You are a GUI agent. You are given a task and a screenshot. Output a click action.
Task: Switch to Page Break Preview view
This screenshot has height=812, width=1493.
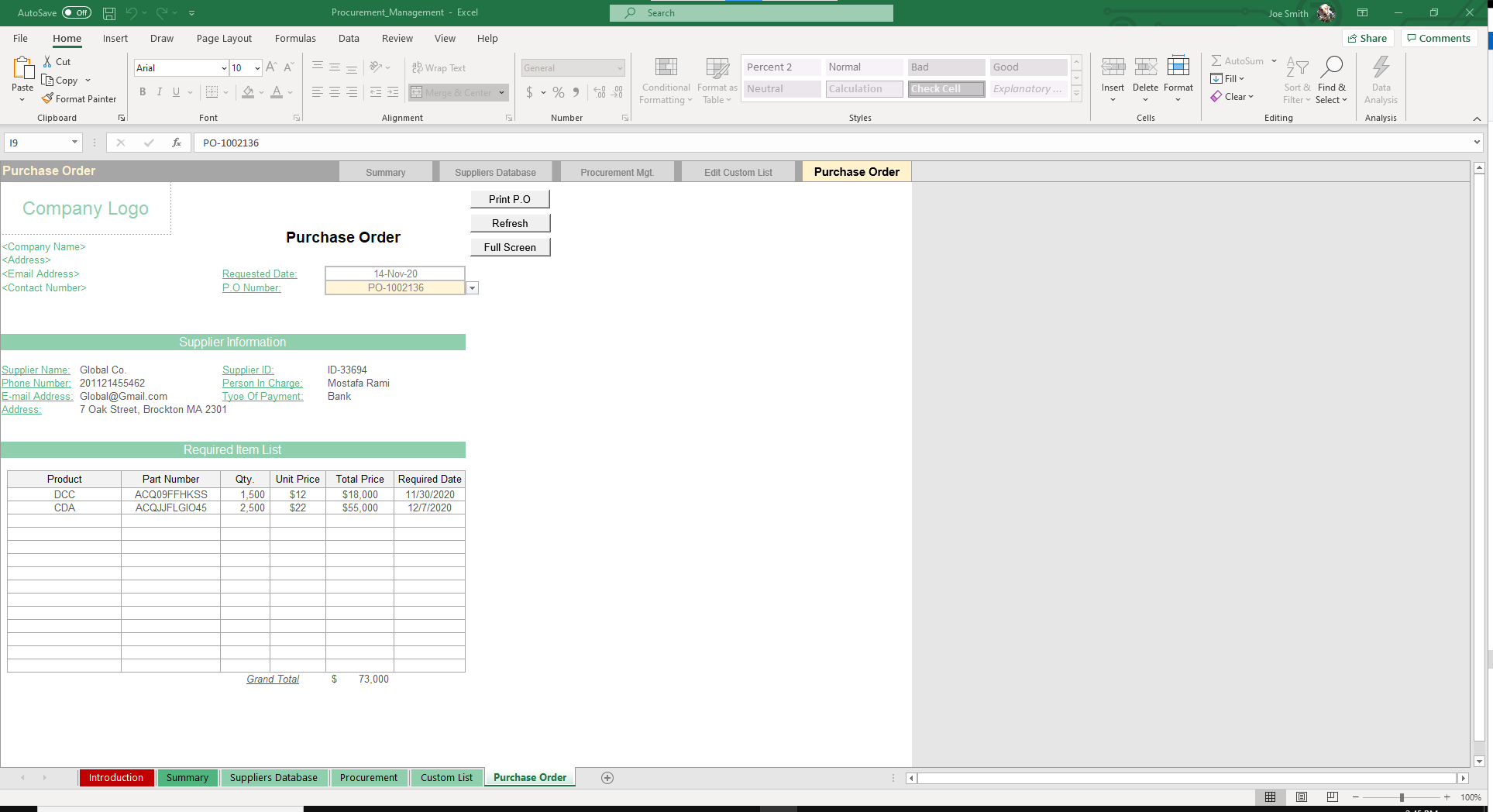tap(1333, 797)
